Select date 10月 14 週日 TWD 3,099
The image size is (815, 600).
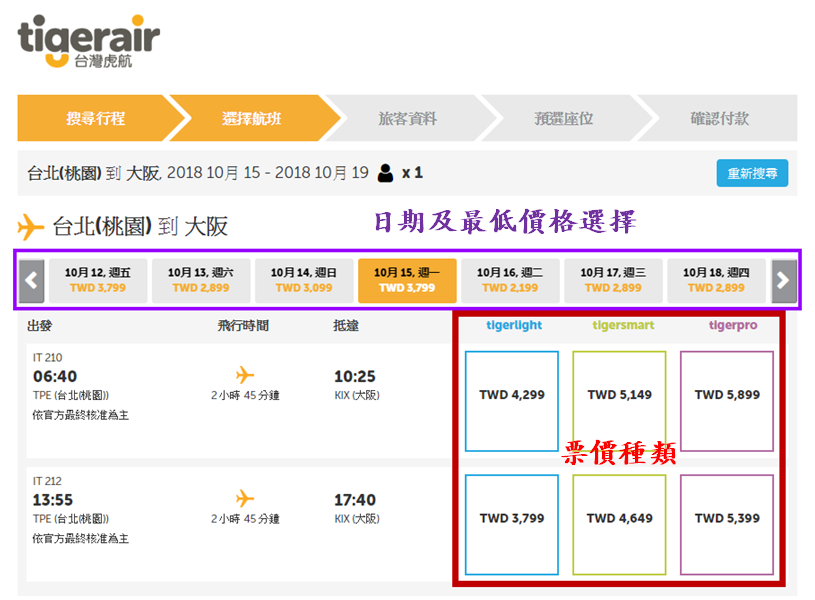(x=304, y=281)
